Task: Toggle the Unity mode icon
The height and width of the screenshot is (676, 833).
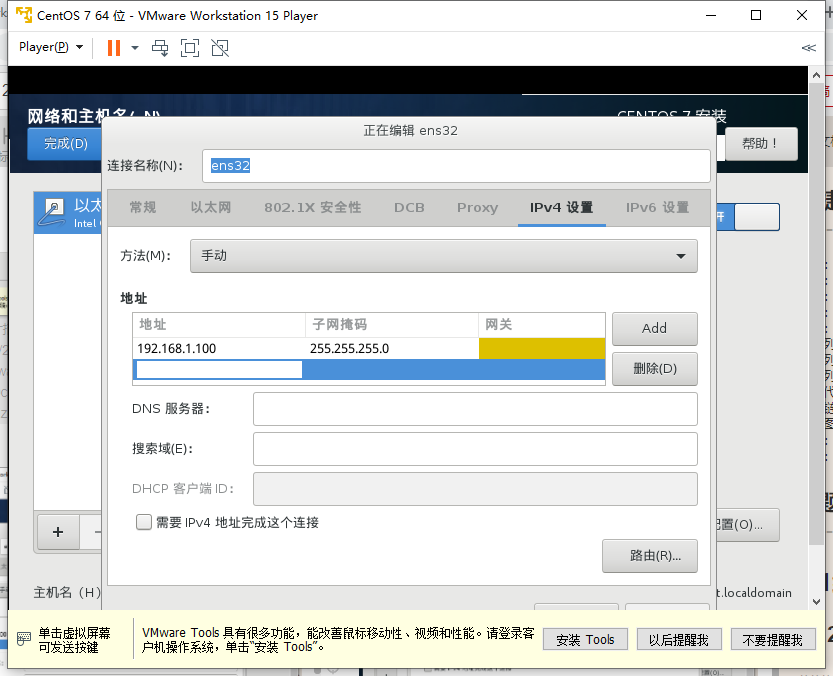Action: pyautogui.click(x=220, y=48)
